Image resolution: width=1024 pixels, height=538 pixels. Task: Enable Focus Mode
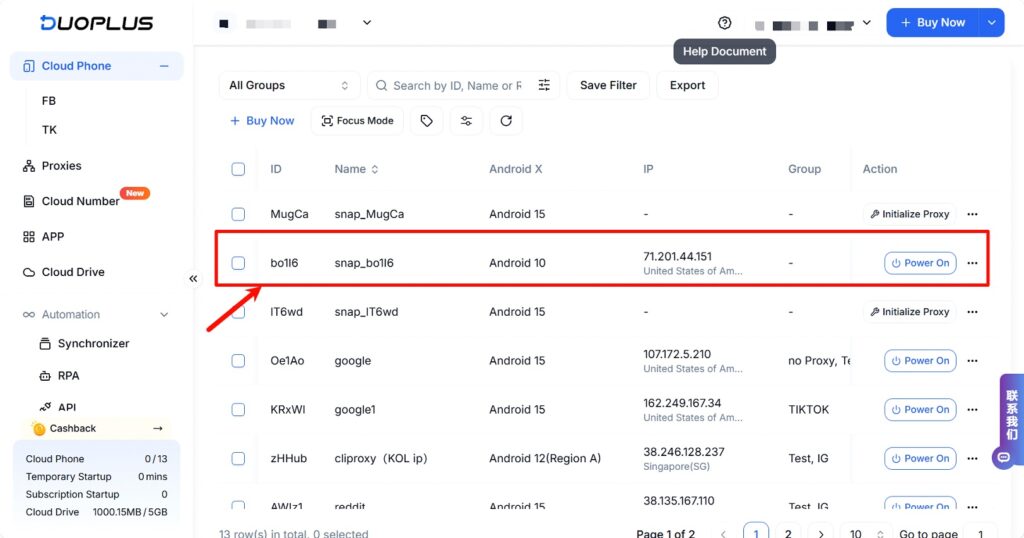coord(357,121)
